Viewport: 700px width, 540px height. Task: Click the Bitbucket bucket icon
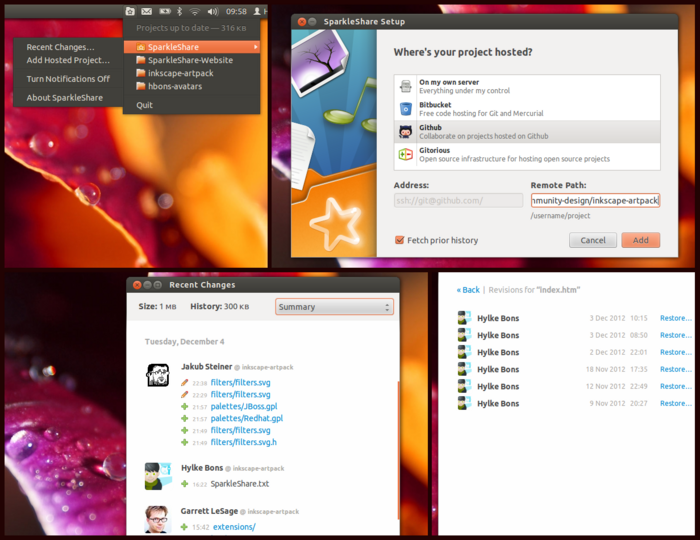click(x=405, y=109)
